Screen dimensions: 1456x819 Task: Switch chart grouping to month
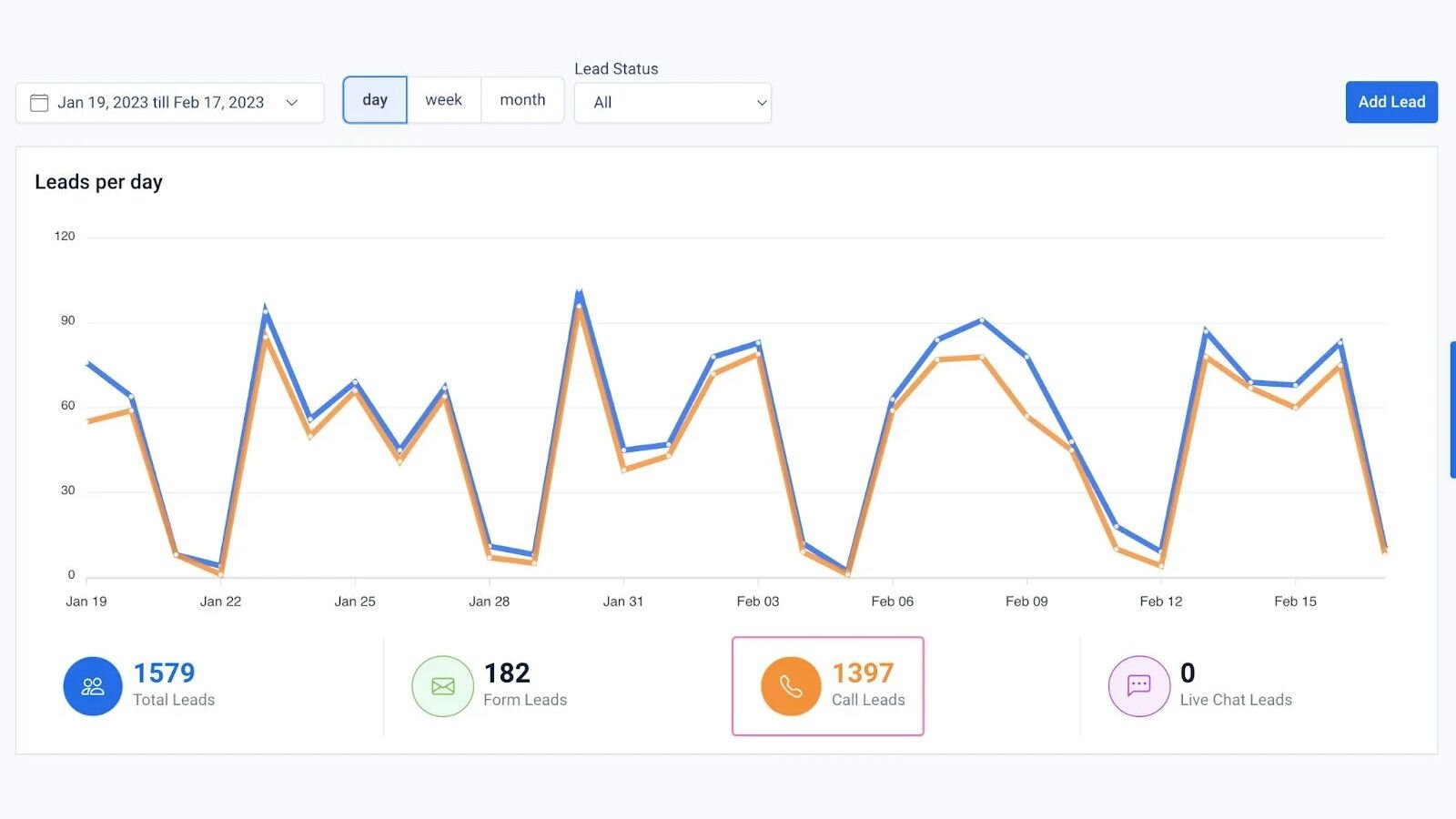click(x=522, y=100)
